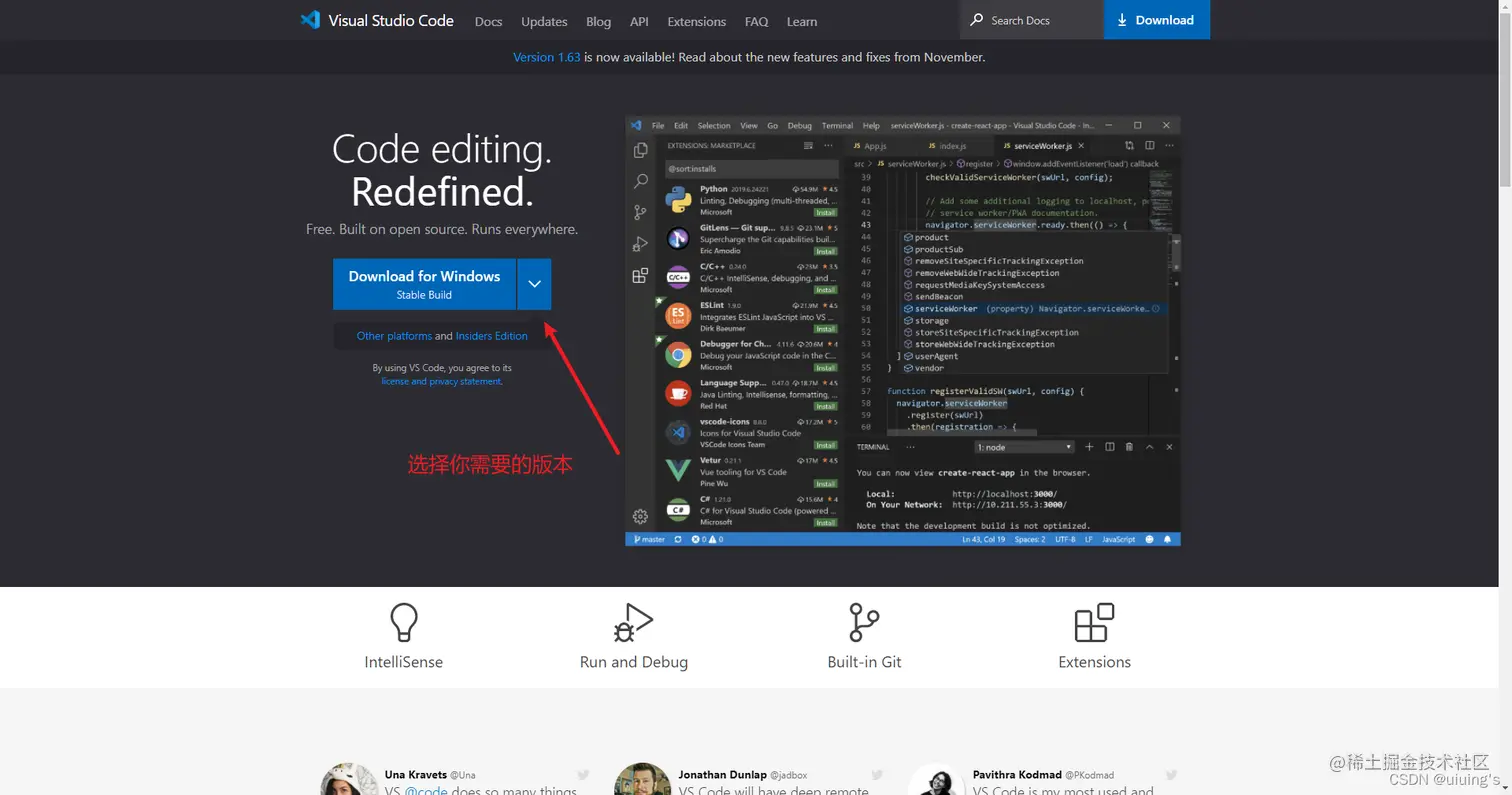
Task: Click the split editor icon in preview
Action: (x=1150, y=146)
